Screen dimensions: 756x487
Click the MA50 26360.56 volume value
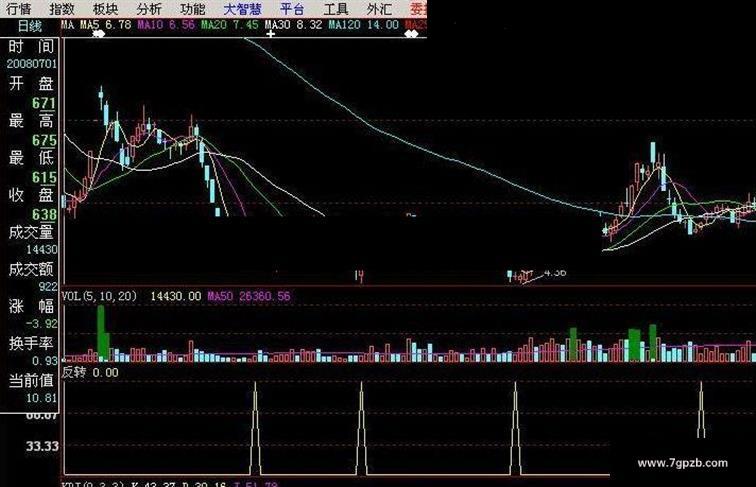[249, 296]
